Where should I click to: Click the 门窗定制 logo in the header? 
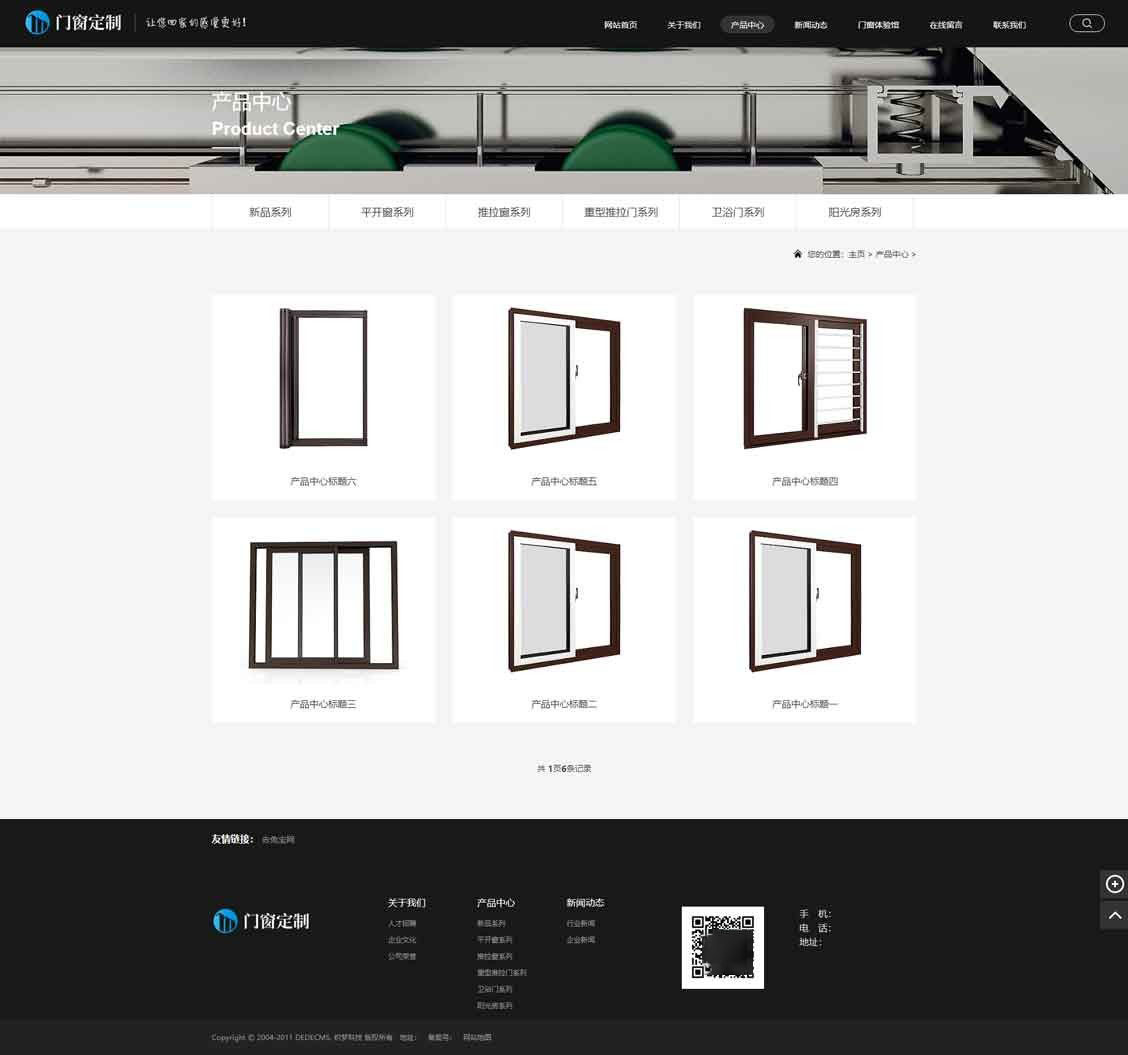[x=74, y=22]
